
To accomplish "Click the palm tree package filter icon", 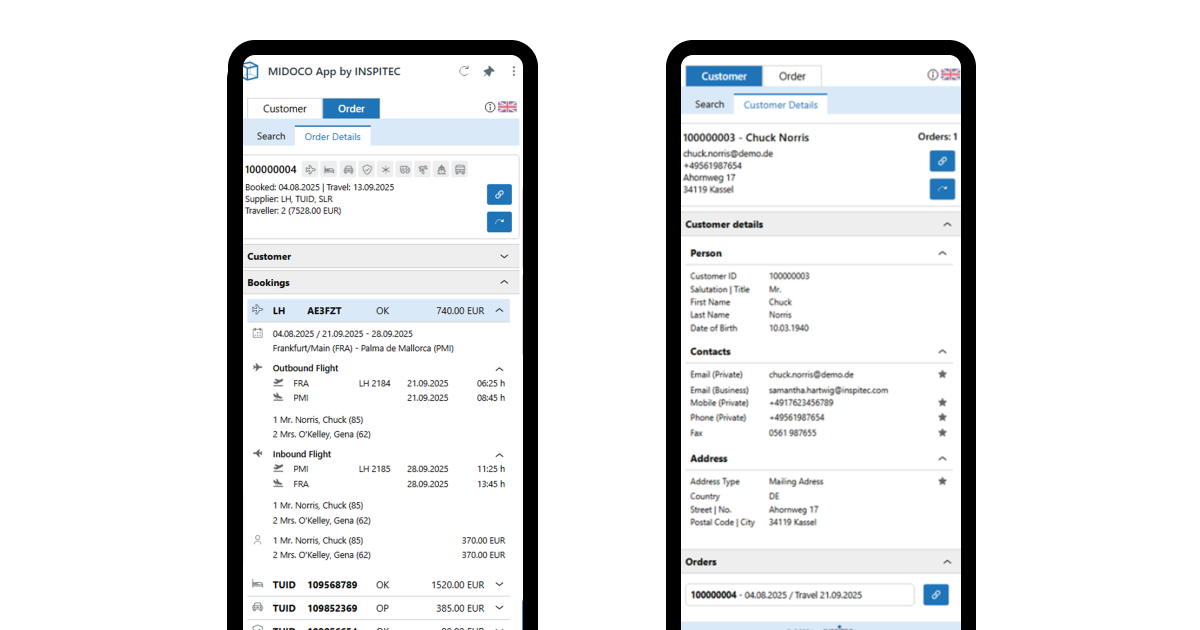I will [x=422, y=169].
